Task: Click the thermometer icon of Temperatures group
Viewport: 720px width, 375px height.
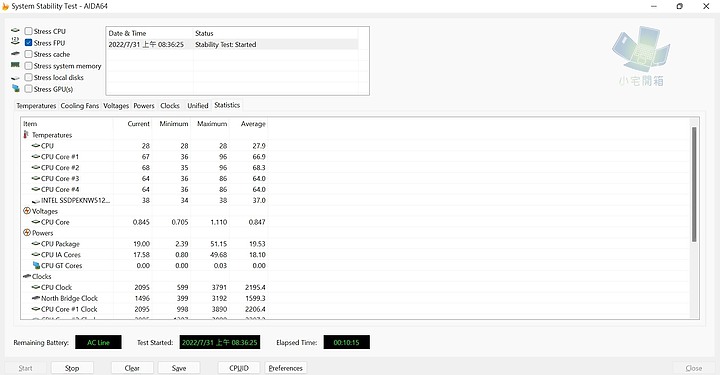Action: 26,134
